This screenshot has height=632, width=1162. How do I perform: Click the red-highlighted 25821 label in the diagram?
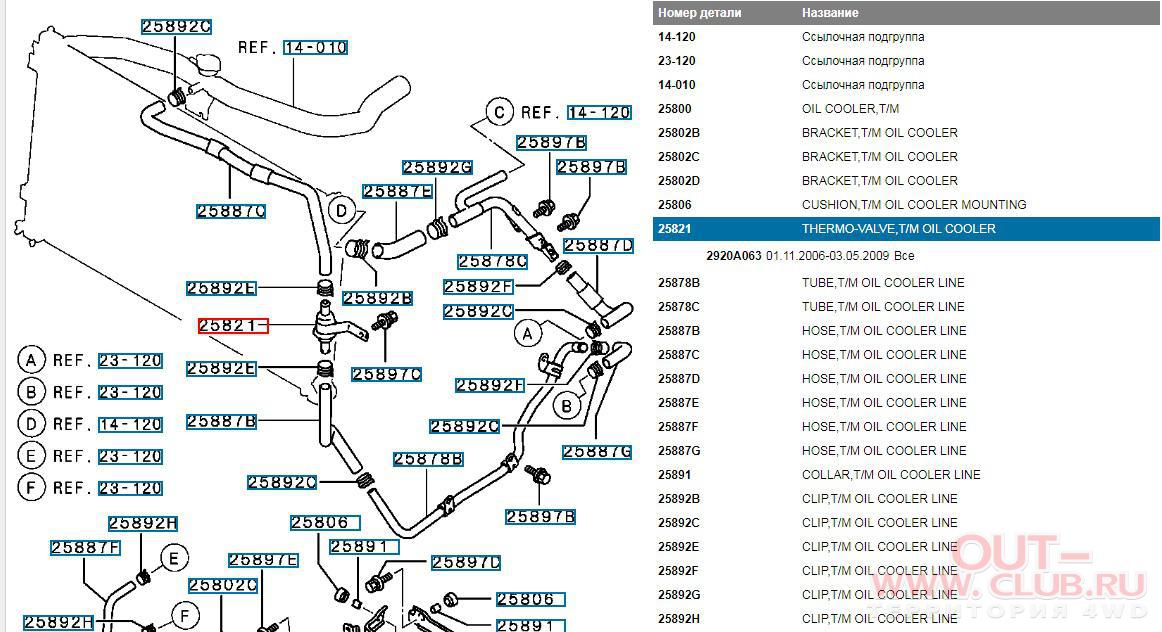pyautogui.click(x=233, y=325)
